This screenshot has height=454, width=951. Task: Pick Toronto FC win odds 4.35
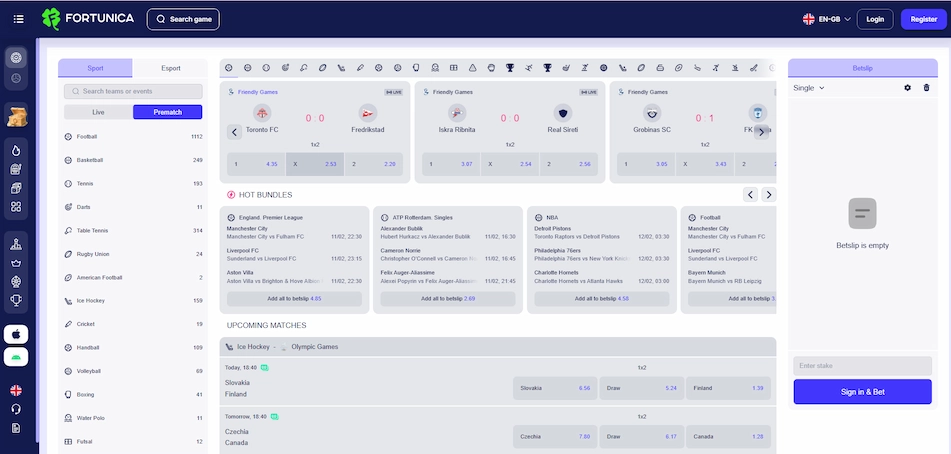pyautogui.click(x=255, y=164)
